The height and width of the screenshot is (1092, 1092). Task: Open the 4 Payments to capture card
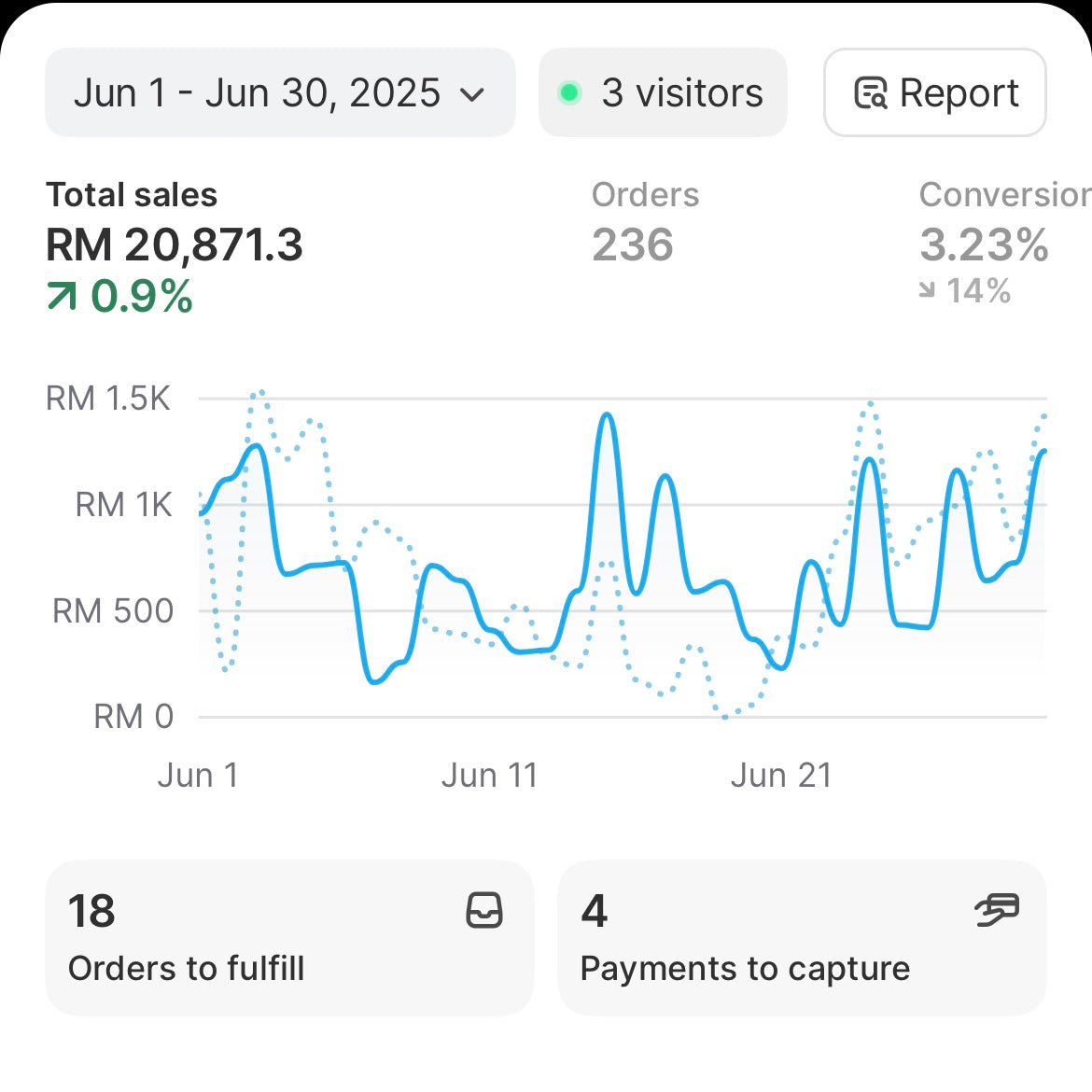click(801, 938)
